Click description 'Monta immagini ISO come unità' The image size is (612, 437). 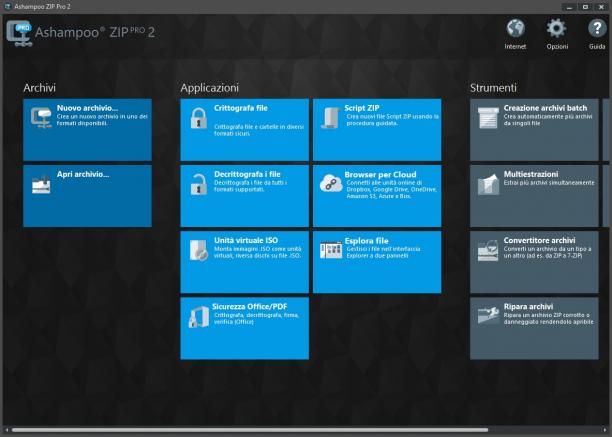258,249
